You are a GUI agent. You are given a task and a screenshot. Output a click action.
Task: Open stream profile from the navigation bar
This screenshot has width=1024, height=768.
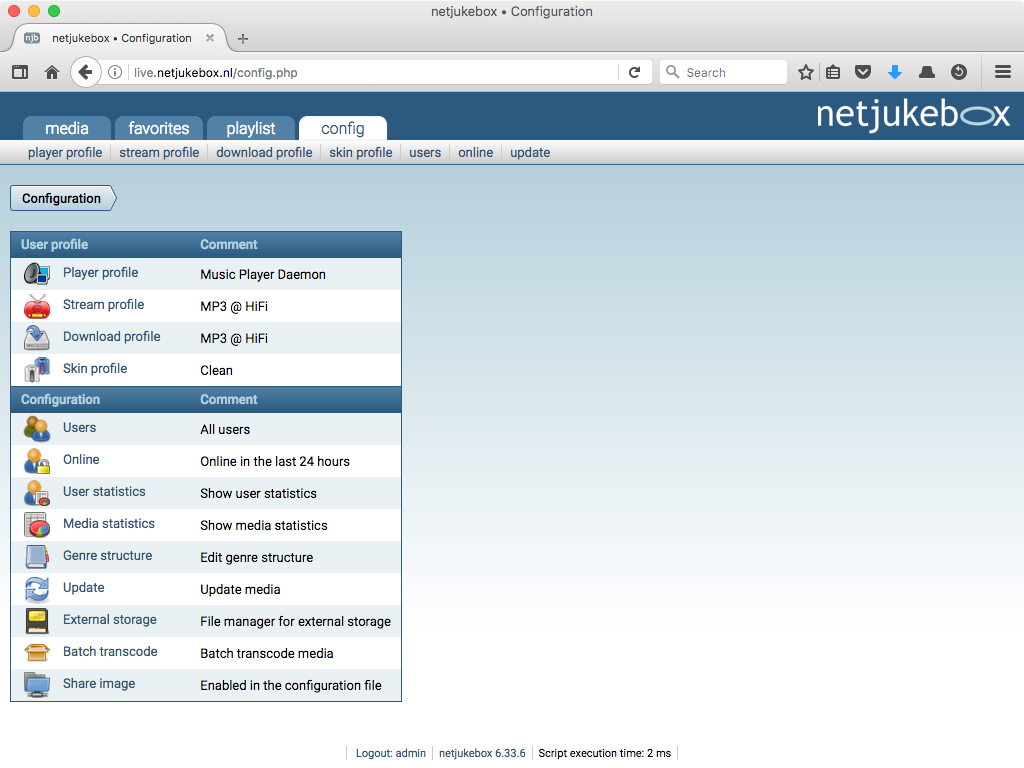click(158, 152)
